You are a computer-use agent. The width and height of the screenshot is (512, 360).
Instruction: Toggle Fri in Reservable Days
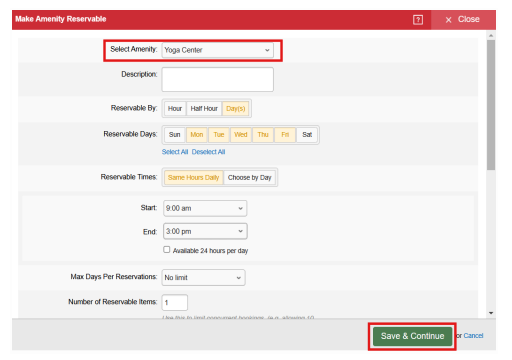(x=285, y=135)
